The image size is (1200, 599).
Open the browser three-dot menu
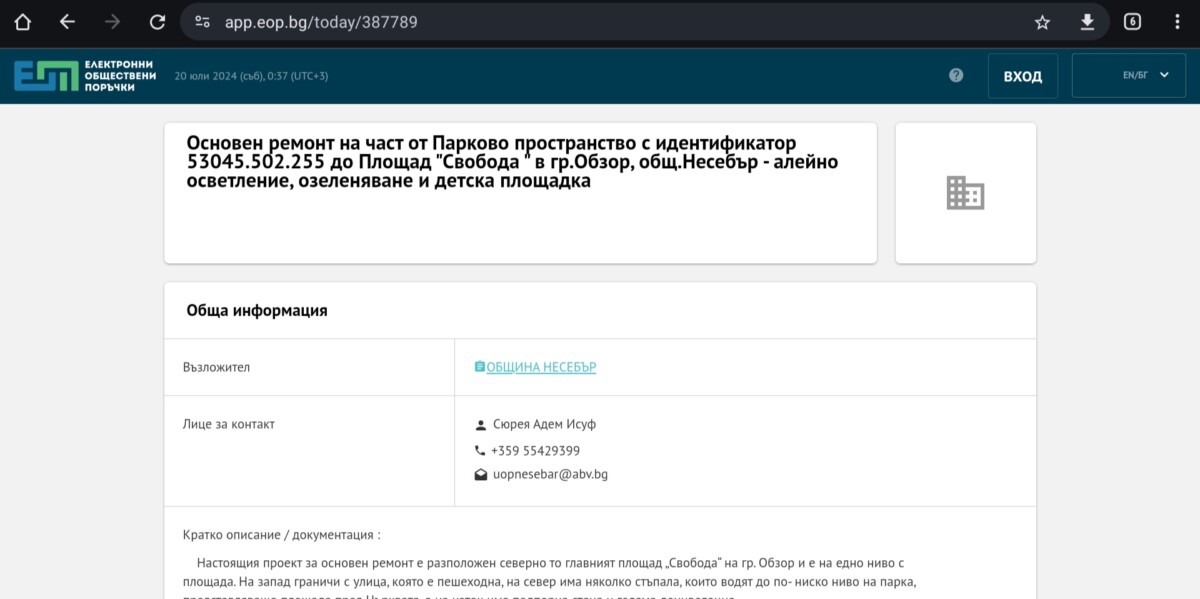[x=1177, y=22]
